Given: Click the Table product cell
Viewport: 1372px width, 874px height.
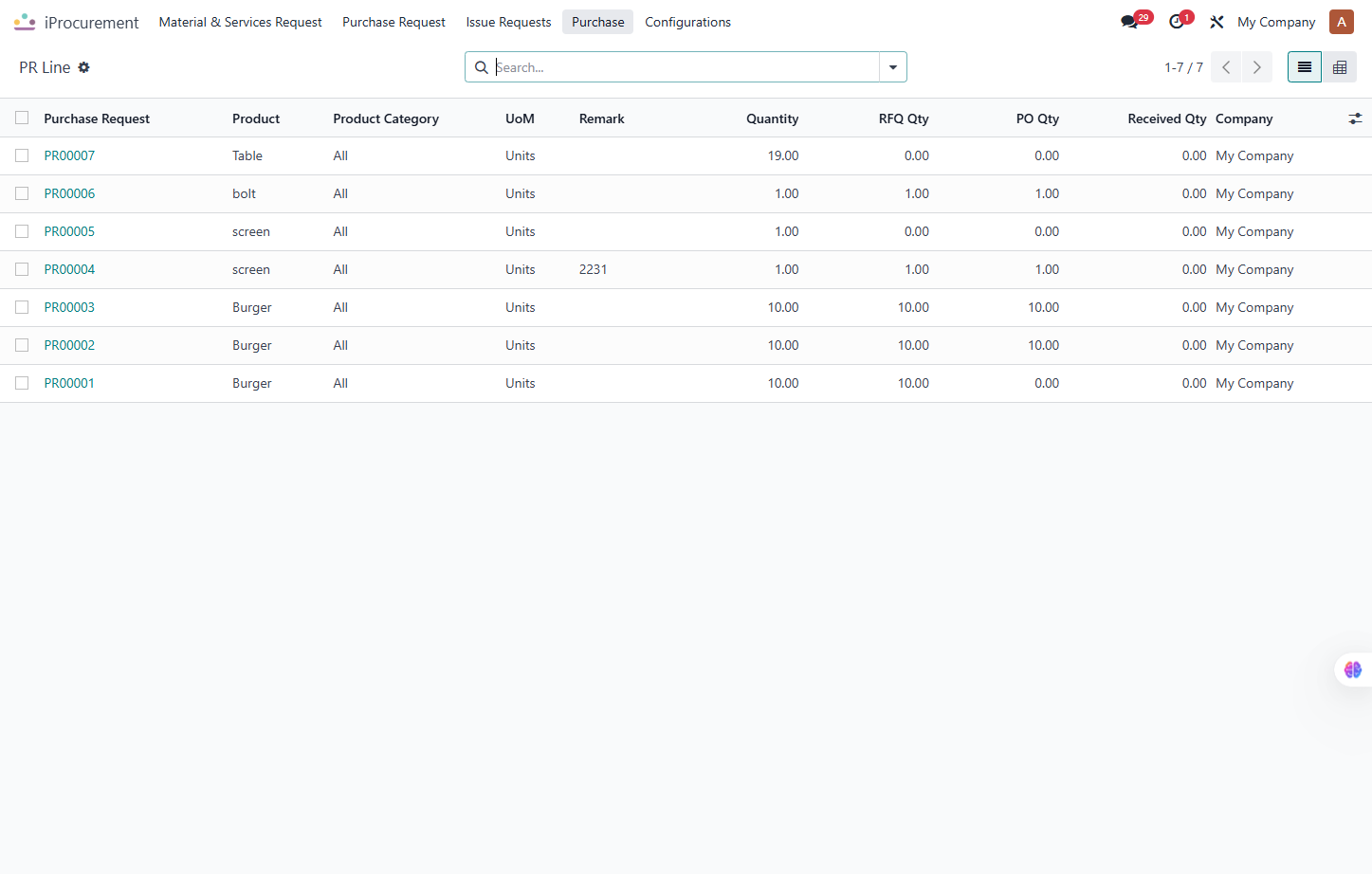Looking at the screenshot, I should [x=247, y=155].
